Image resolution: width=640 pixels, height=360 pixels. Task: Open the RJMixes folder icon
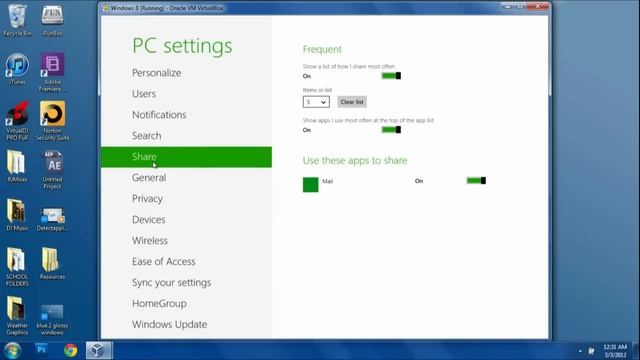[x=17, y=166]
